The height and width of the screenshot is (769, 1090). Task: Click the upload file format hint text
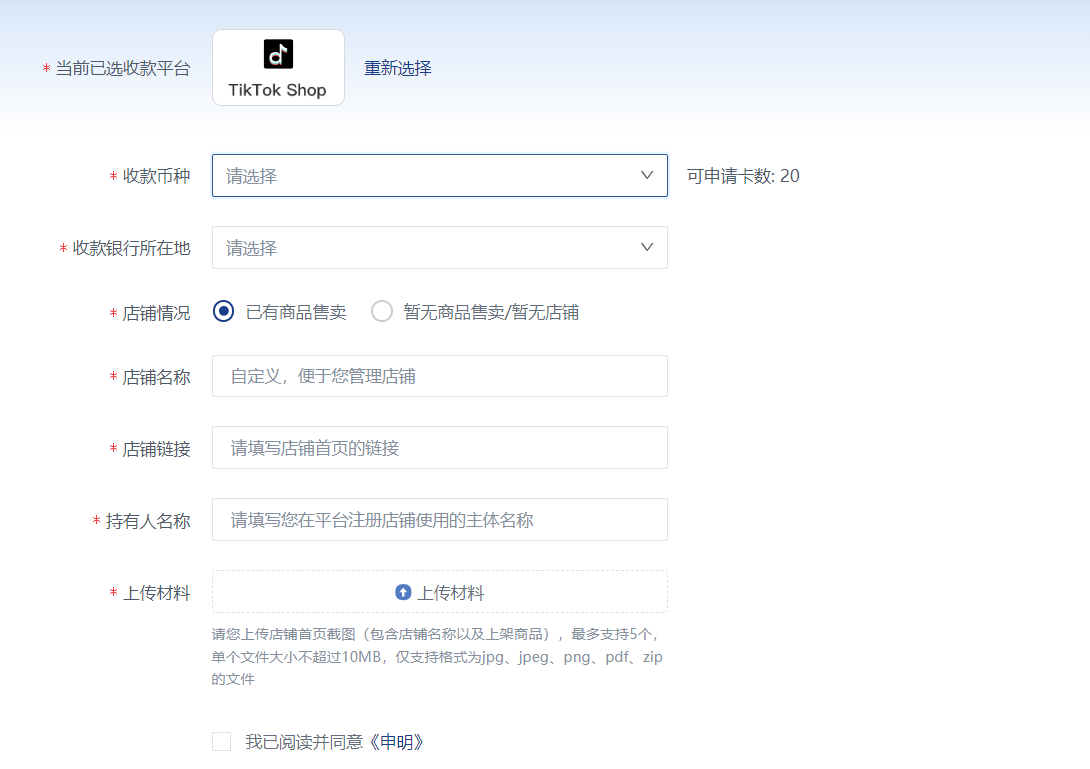tap(437, 656)
